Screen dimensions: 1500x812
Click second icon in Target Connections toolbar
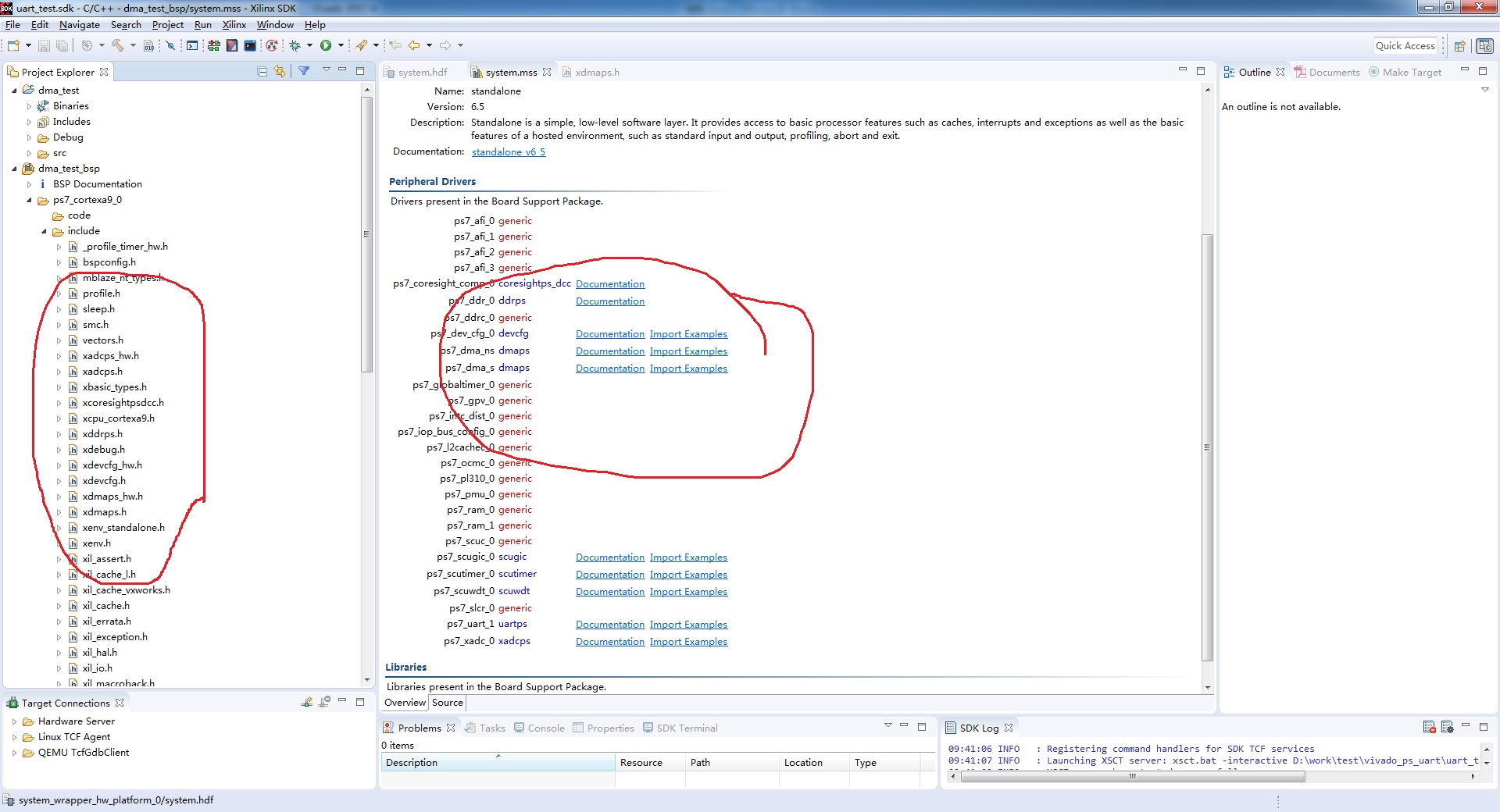(324, 703)
